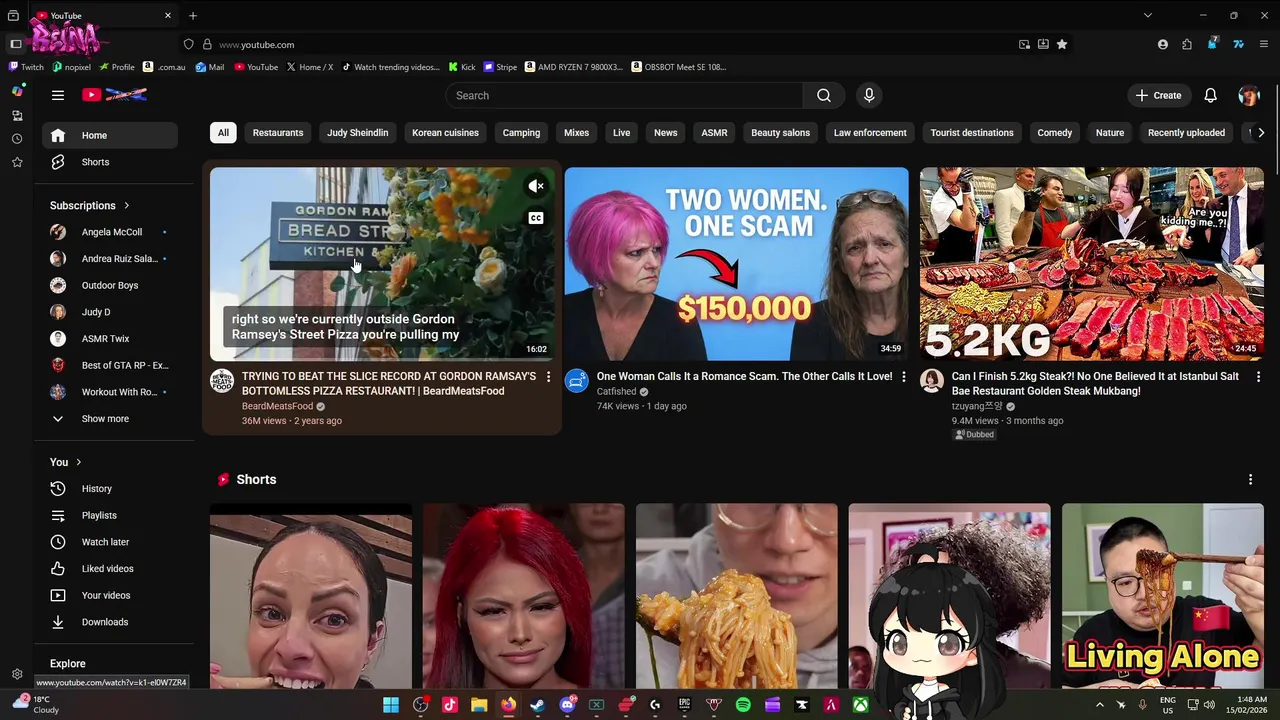Expand the system tray hidden icons chevron
Screen dimensions: 1280x720
(1099, 705)
